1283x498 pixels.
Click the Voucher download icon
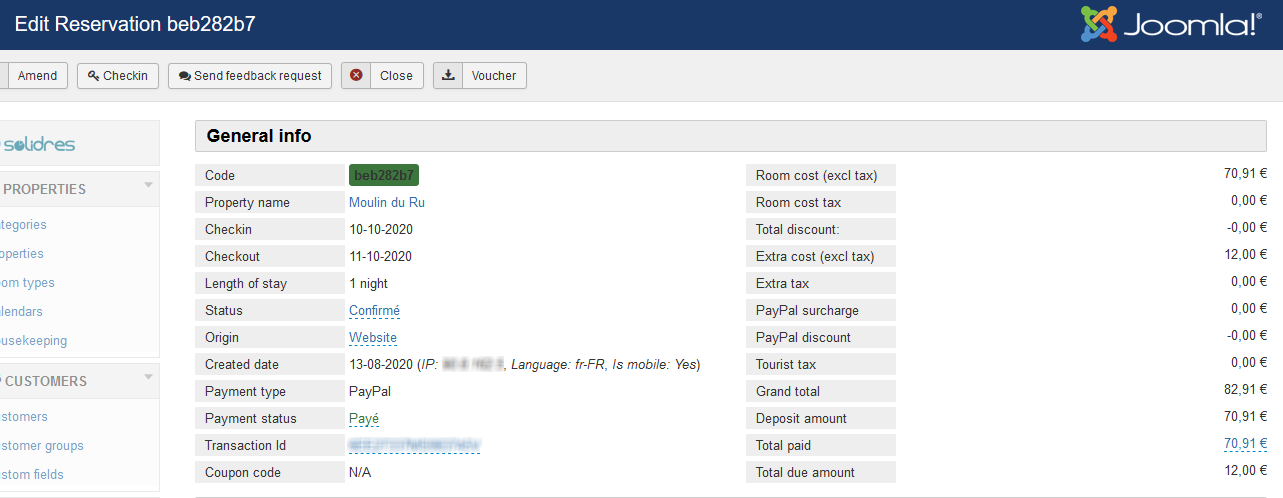click(448, 75)
